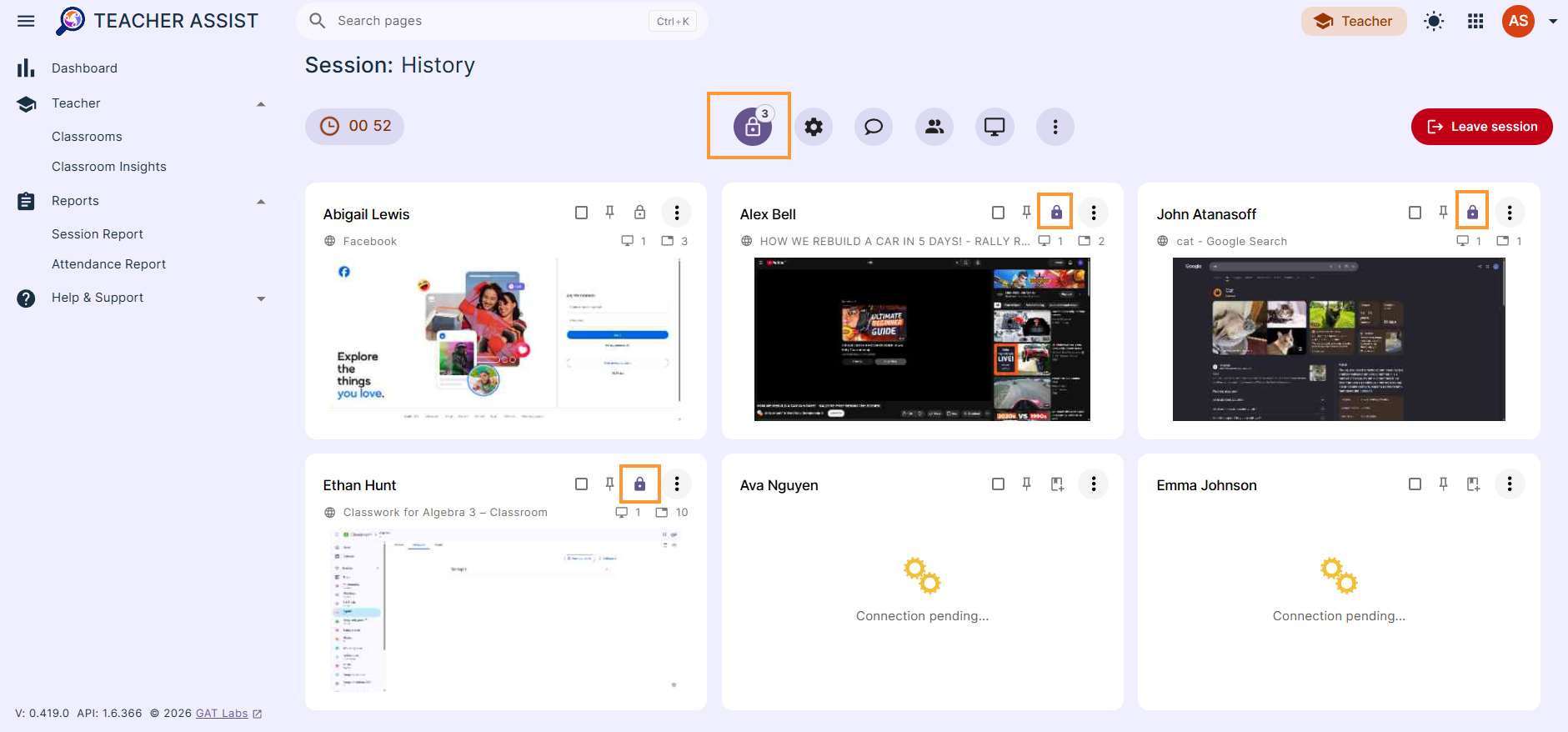Click the Teacher Assist logo
Screen dimensions: 1568x732
(x=157, y=21)
